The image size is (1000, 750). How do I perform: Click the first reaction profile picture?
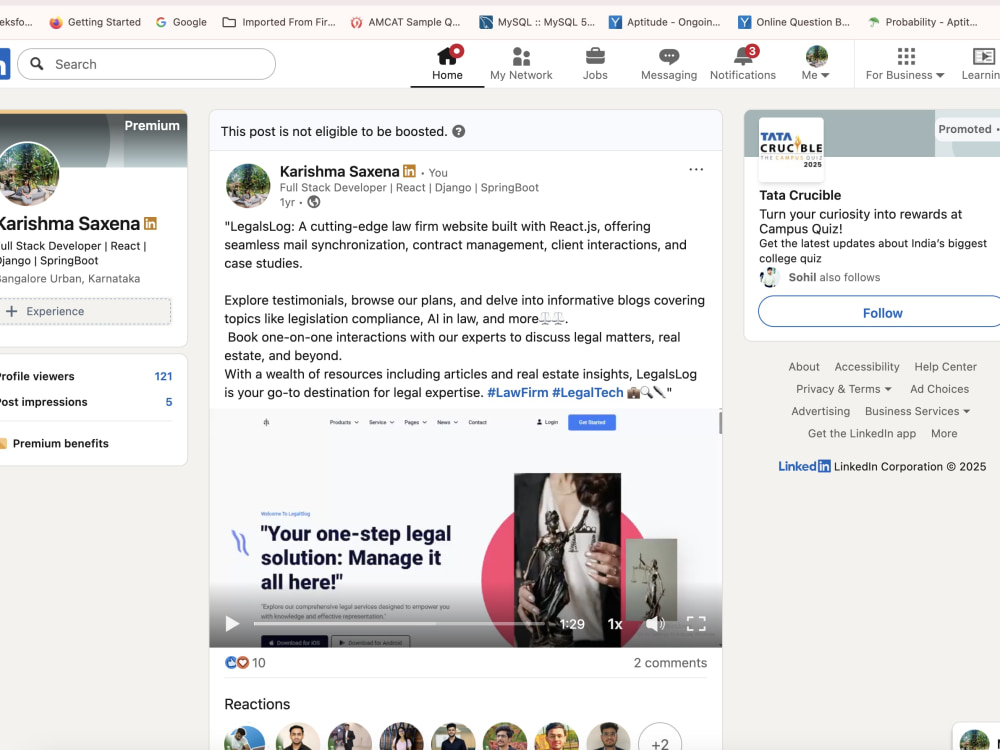pos(245,739)
